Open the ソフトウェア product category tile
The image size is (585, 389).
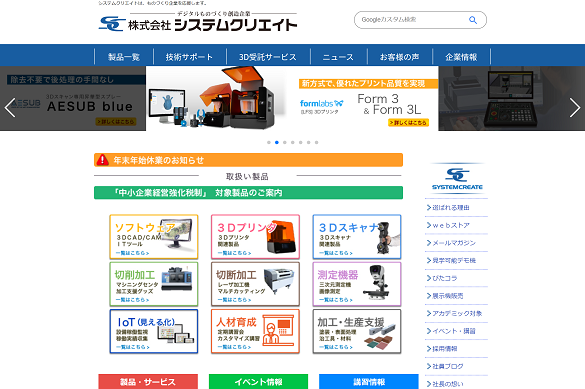pyautogui.click(x=154, y=237)
